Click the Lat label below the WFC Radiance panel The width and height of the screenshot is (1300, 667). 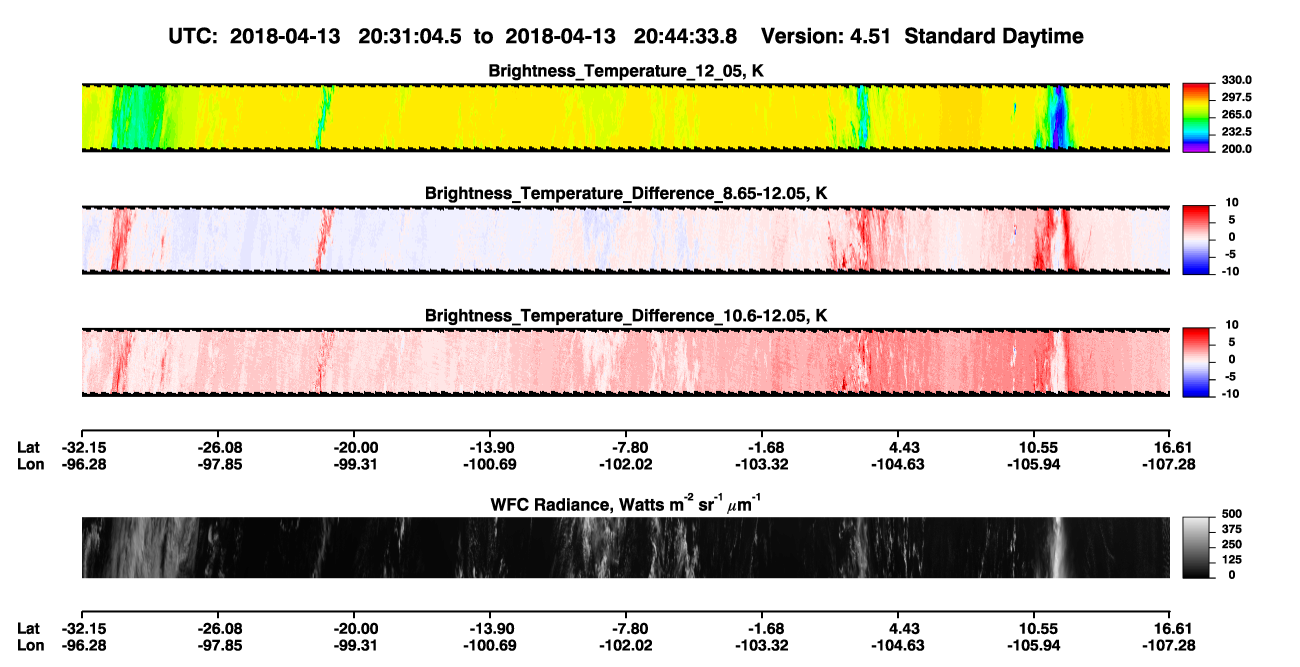30,629
